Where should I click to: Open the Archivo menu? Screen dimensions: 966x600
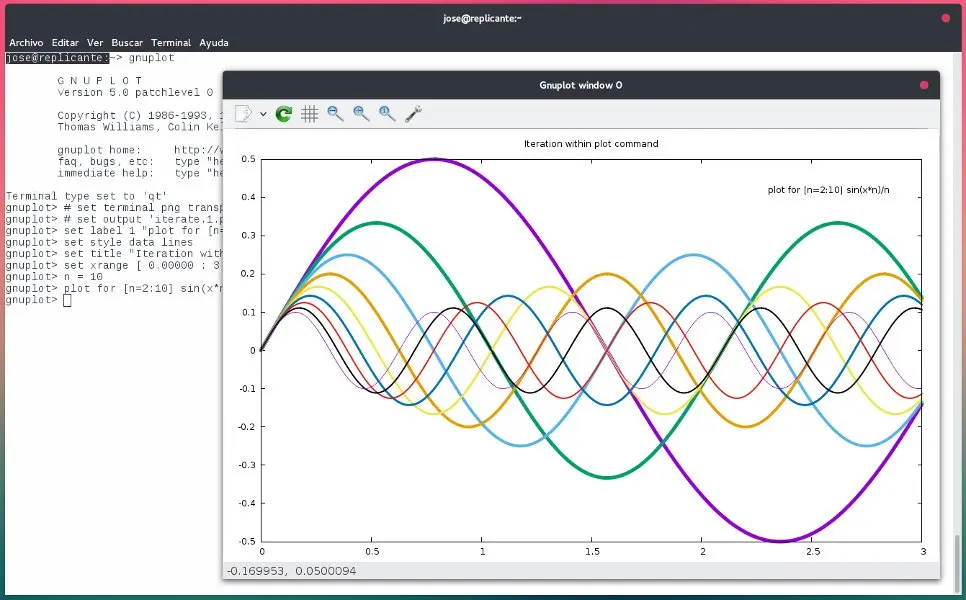[26, 42]
